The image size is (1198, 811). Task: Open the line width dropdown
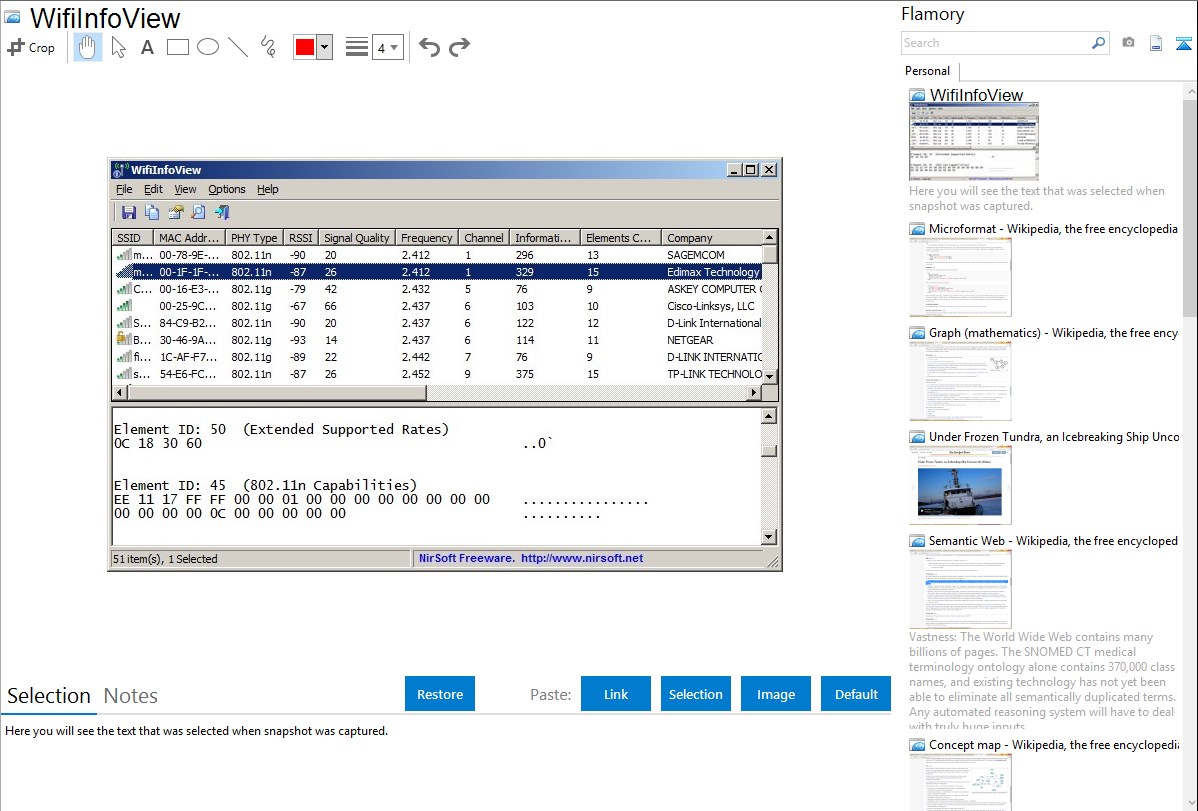coord(387,47)
